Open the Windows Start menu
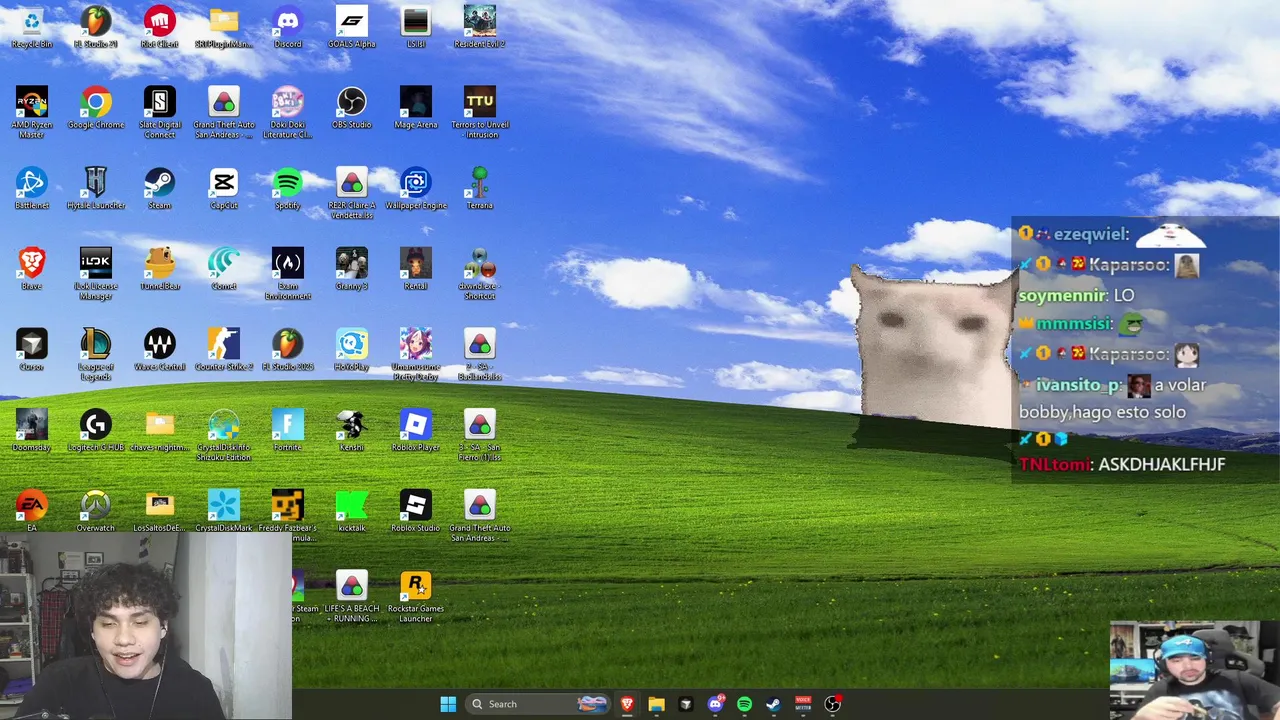Screen dimensions: 1280x720 coord(448,704)
